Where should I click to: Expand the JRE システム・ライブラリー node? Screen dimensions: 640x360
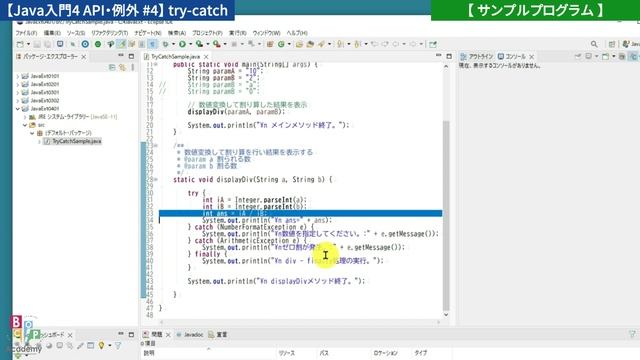click(x=25, y=117)
